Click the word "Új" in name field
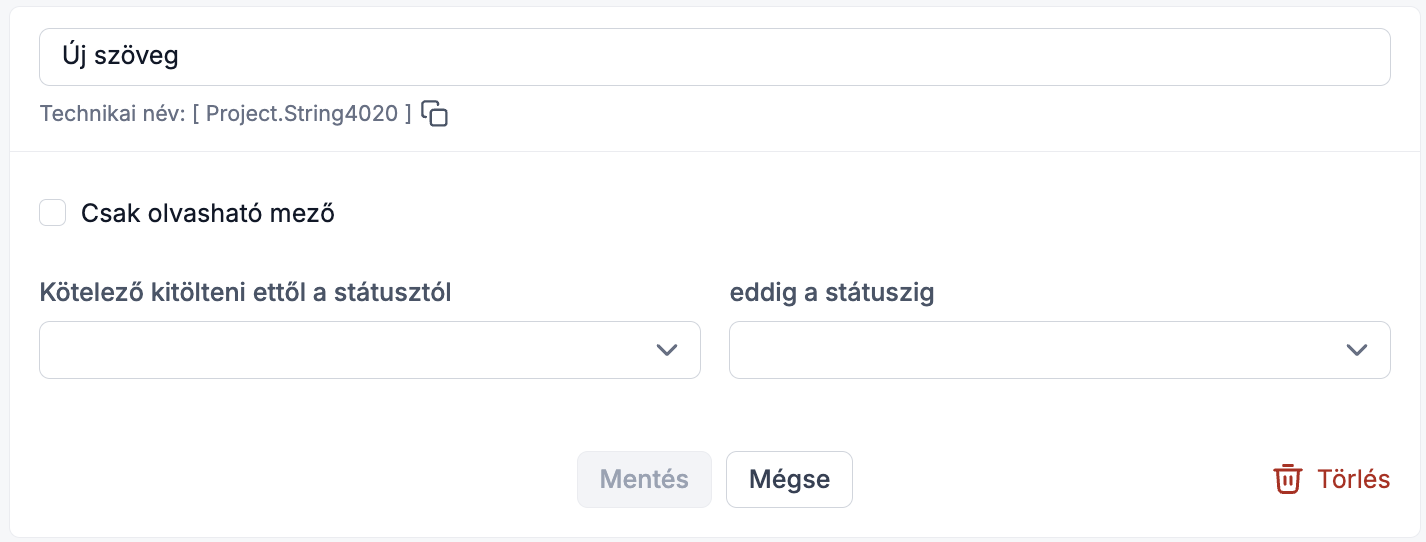The height and width of the screenshot is (542, 1426). tap(75, 55)
